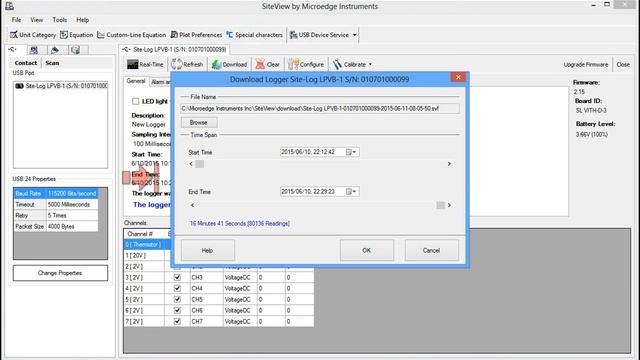Click the SiteView app icon in title bar
This screenshot has width=640, height=360.
point(9,6)
